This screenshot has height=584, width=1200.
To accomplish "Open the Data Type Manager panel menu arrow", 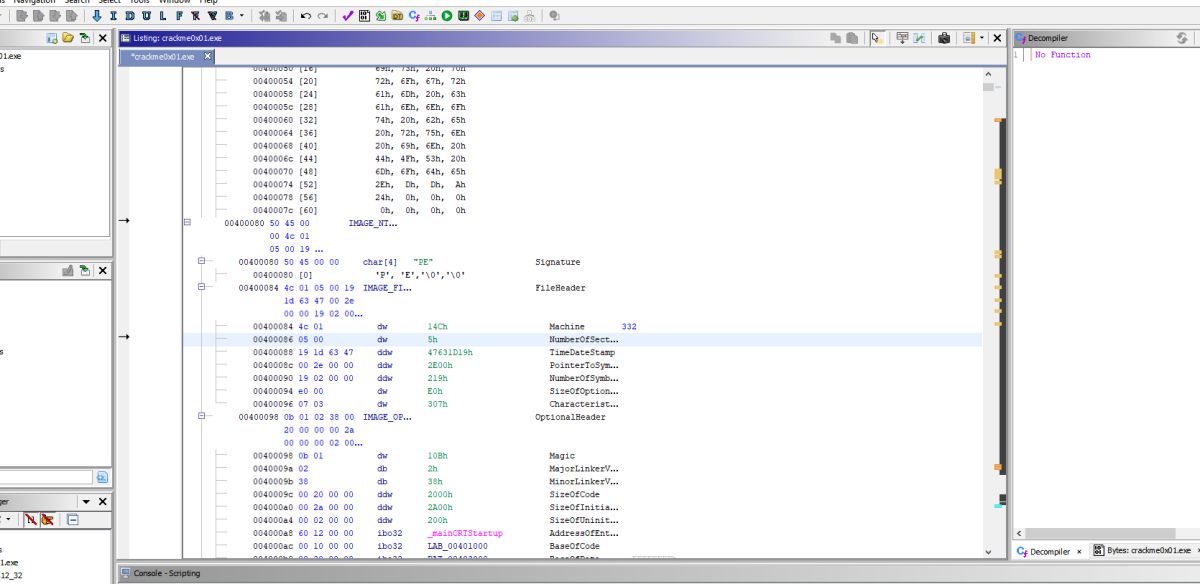I will click(x=86, y=501).
